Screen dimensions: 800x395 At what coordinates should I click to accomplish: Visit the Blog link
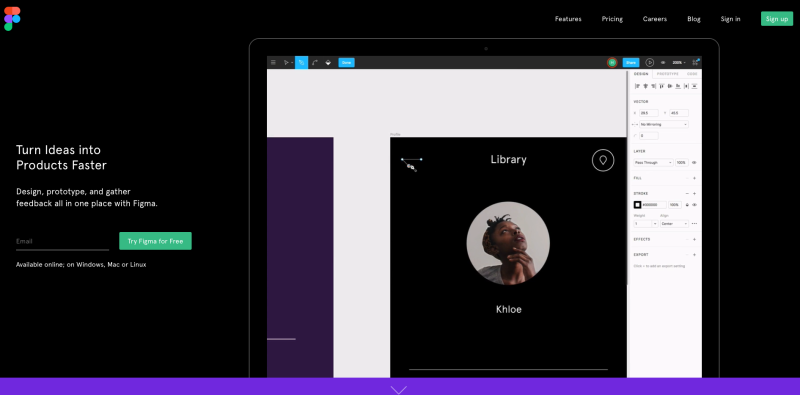(x=693, y=19)
